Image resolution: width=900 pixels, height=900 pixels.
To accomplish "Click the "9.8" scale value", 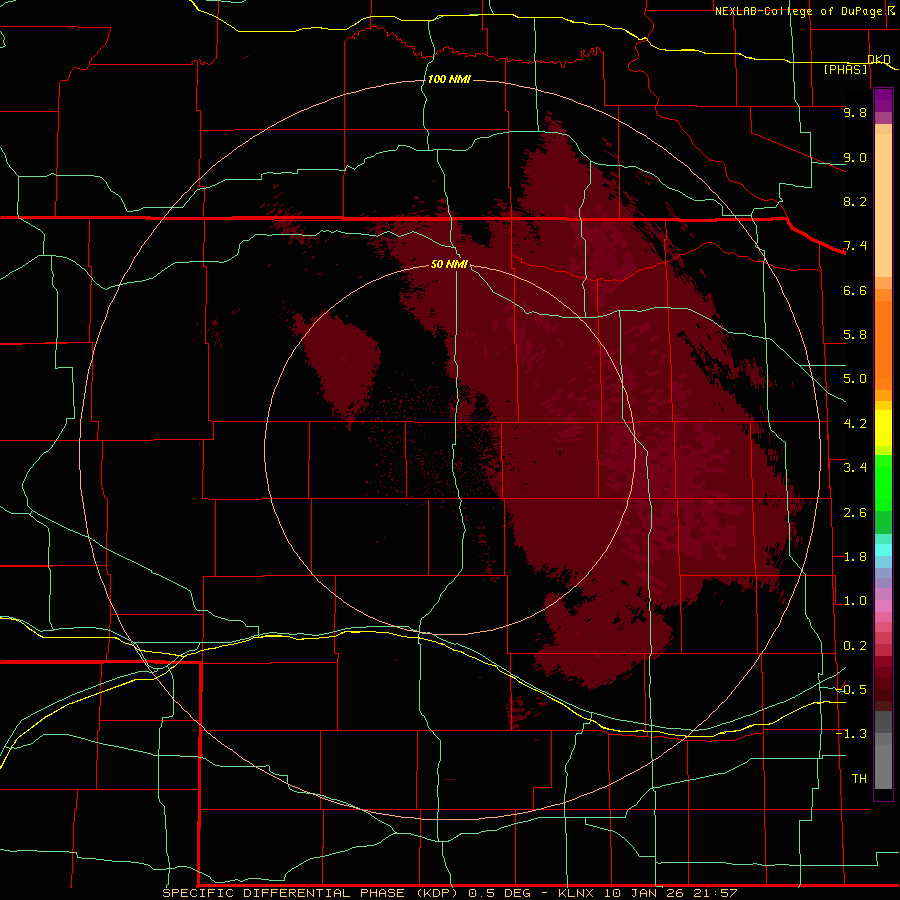I will (855, 112).
